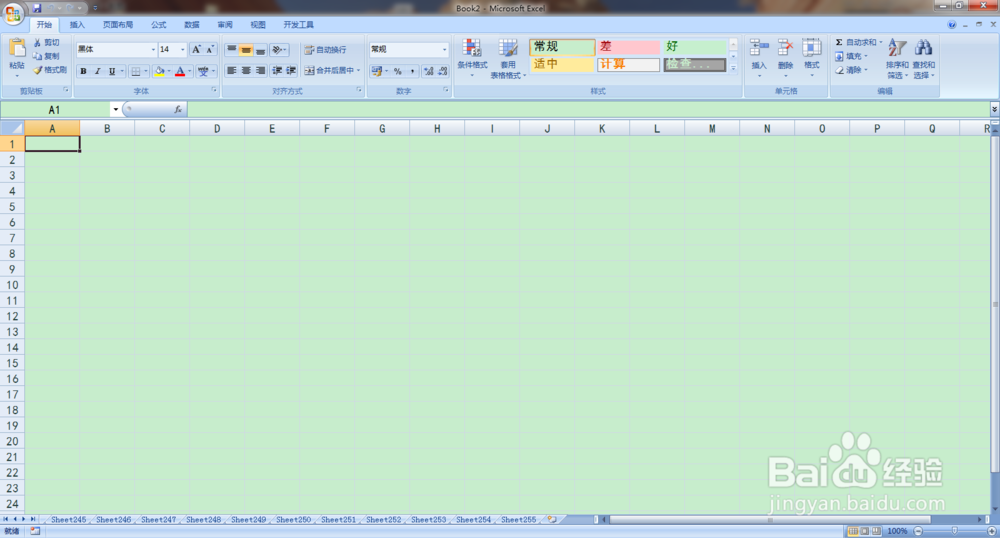This screenshot has width=1000, height=538.
Task: Toggle bottom vertical alignment
Action: (x=260, y=49)
